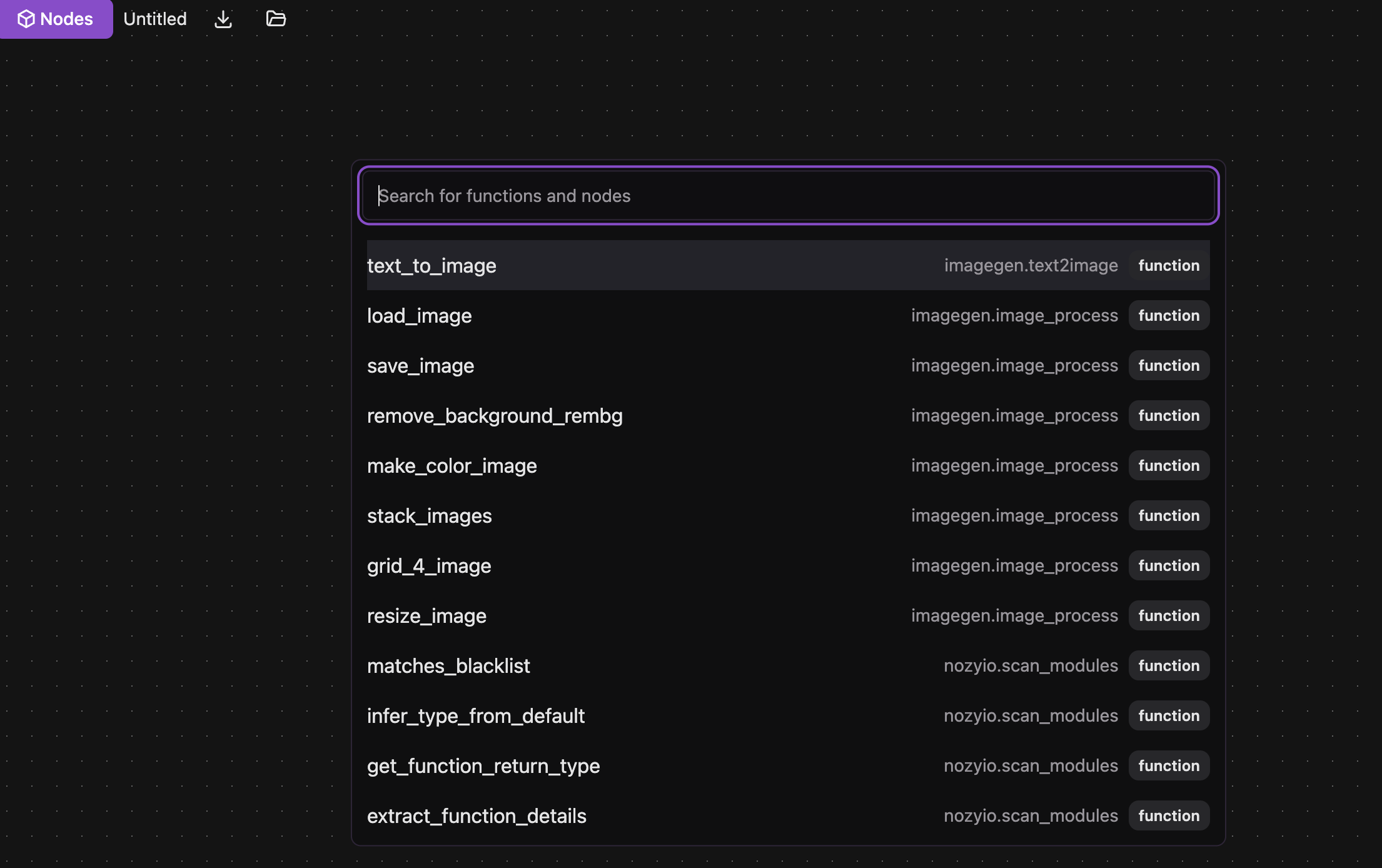This screenshot has width=1382, height=868.
Task: Select grid_4_image from results
Action: point(789,565)
